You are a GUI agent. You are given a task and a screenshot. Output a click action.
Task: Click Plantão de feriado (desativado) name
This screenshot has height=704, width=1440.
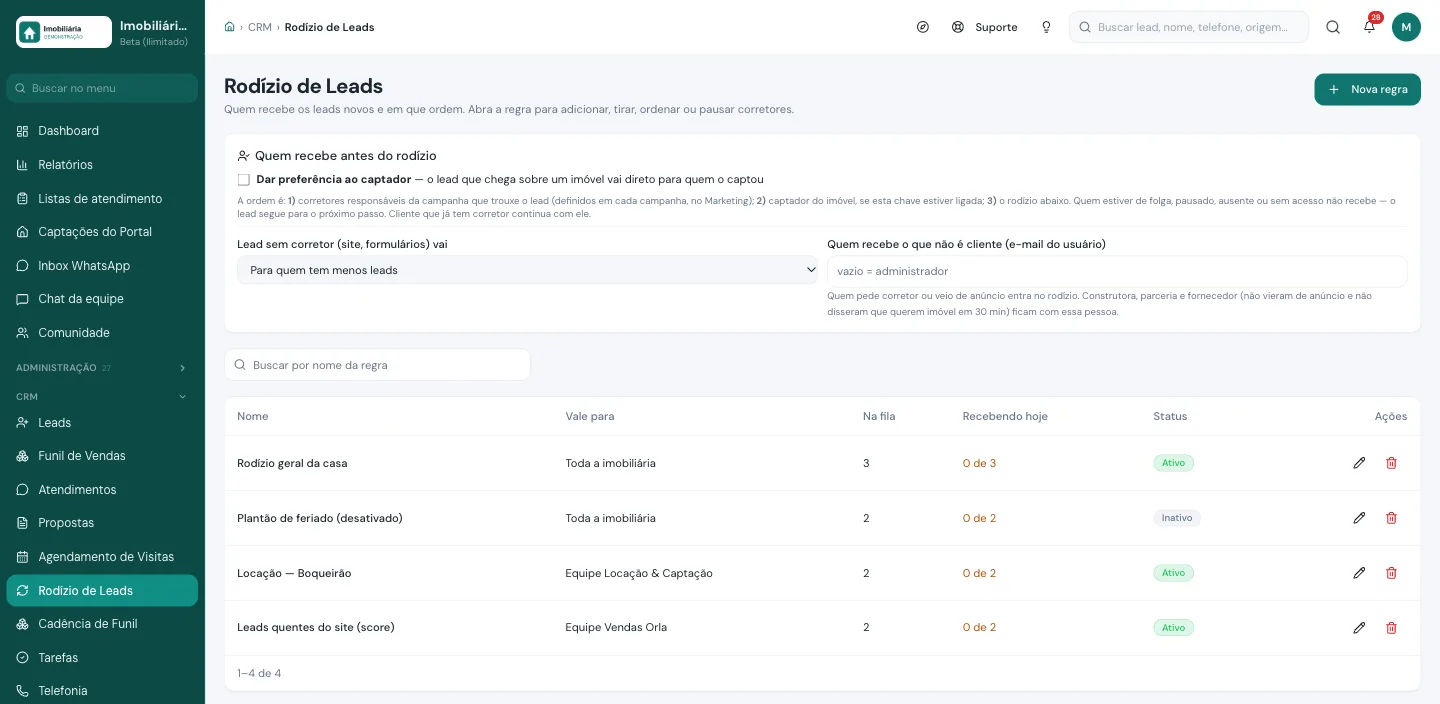coord(320,518)
